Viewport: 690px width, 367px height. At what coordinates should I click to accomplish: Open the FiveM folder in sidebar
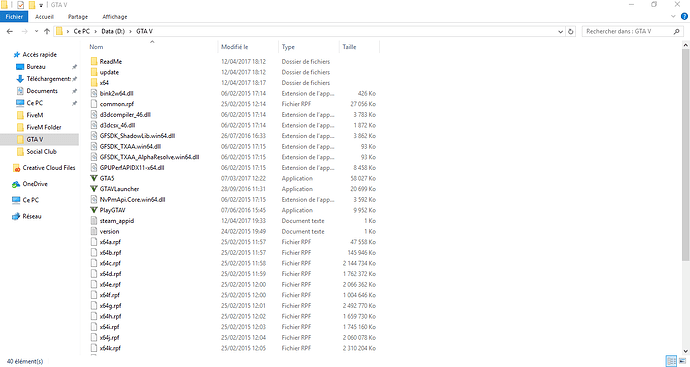point(35,115)
